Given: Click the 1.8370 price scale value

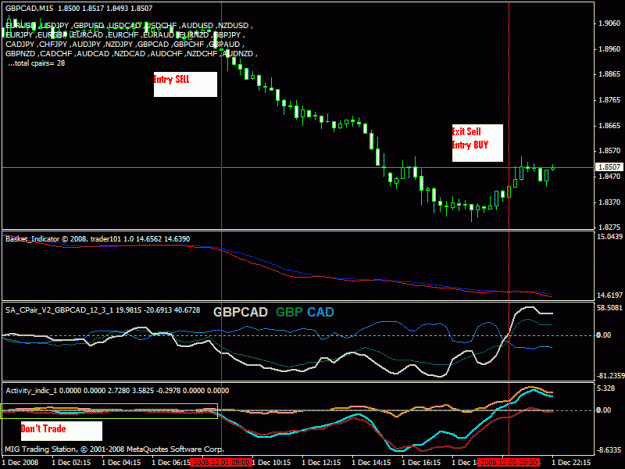Looking at the screenshot, I should point(609,202).
